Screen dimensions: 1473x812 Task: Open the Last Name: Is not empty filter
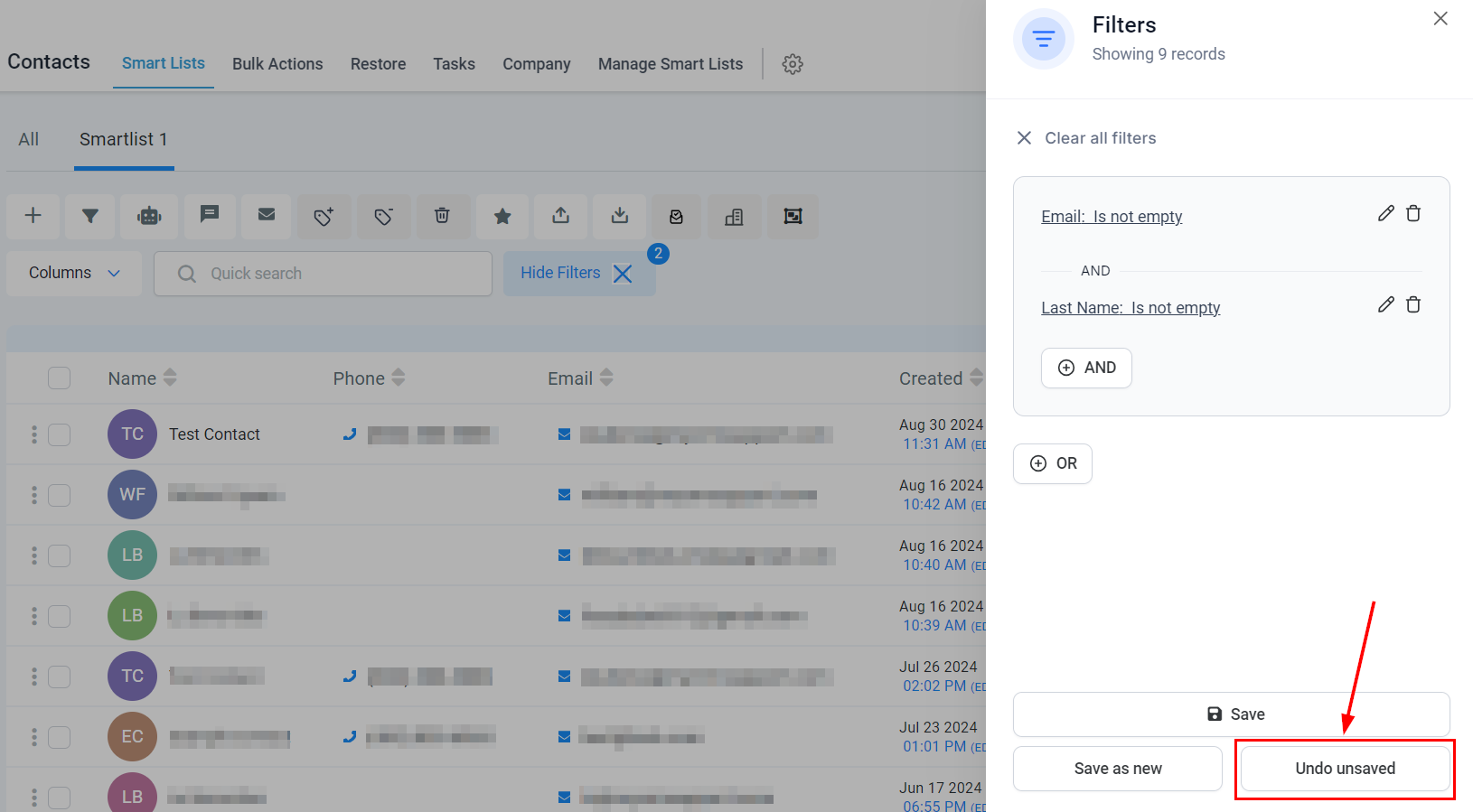click(1131, 308)
